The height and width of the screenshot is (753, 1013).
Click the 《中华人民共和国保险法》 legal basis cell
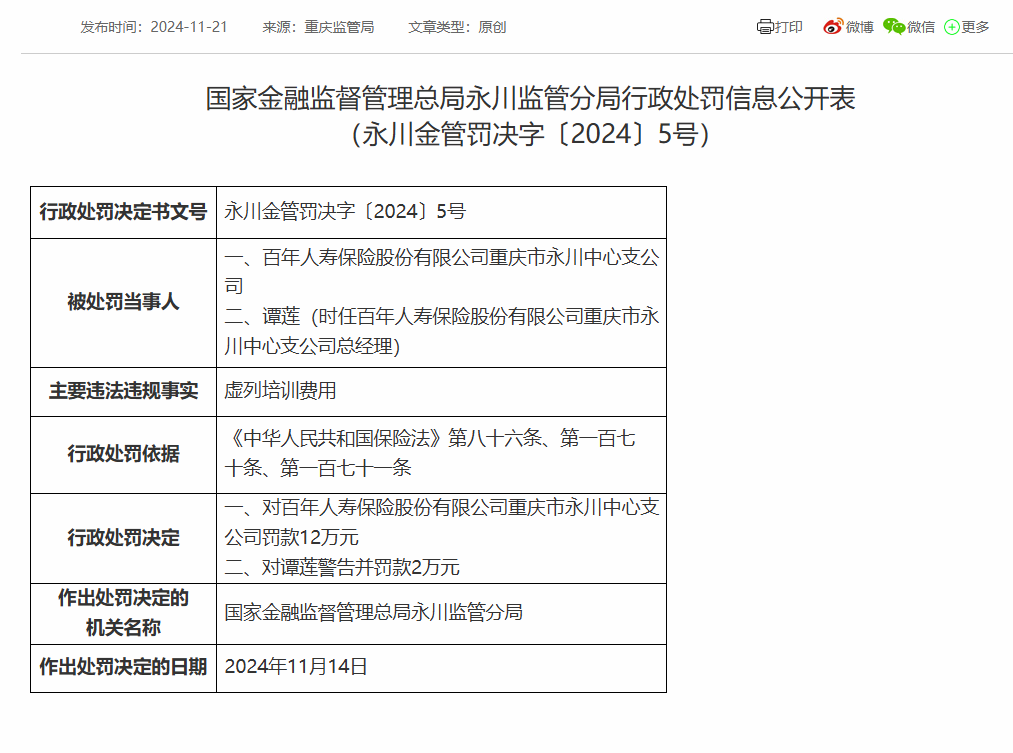441,455
